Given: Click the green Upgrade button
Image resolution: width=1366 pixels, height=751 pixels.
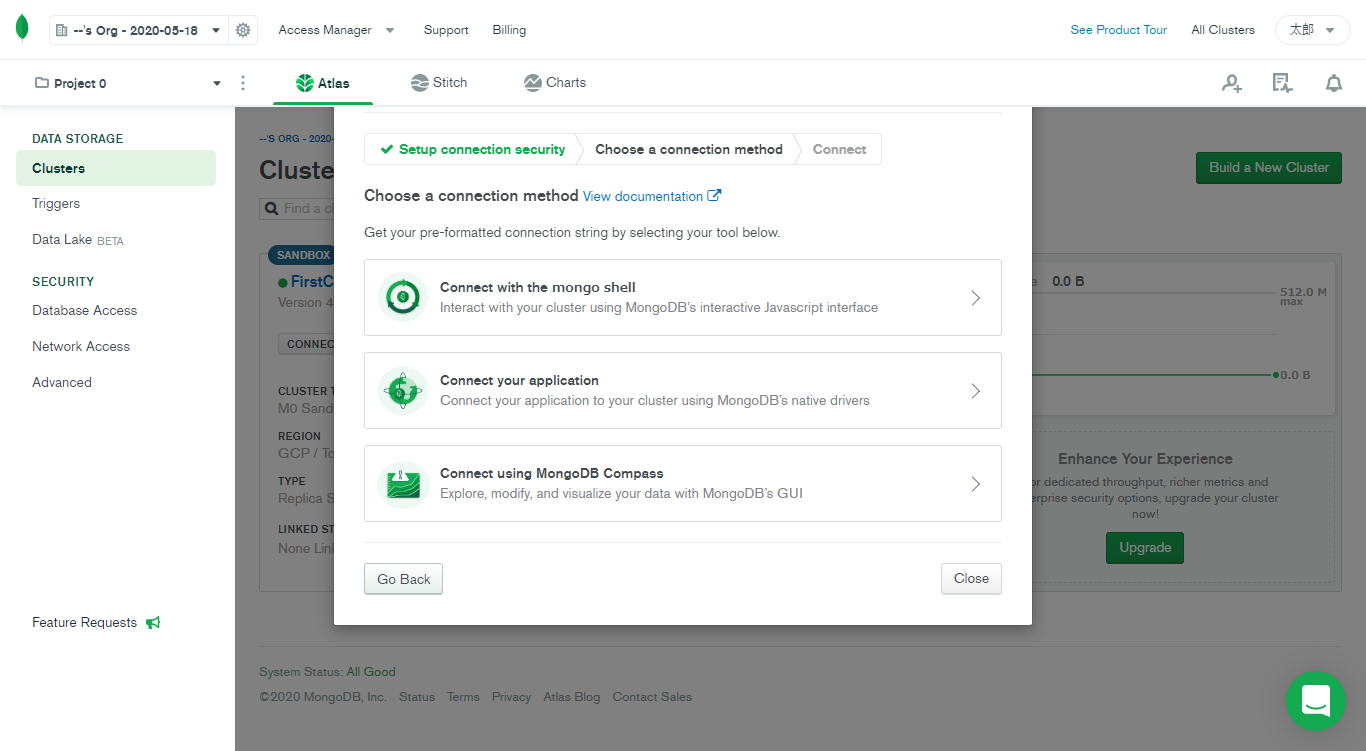Looking at the screenshot, I should pyautogui.click(x=1145, y=547).
